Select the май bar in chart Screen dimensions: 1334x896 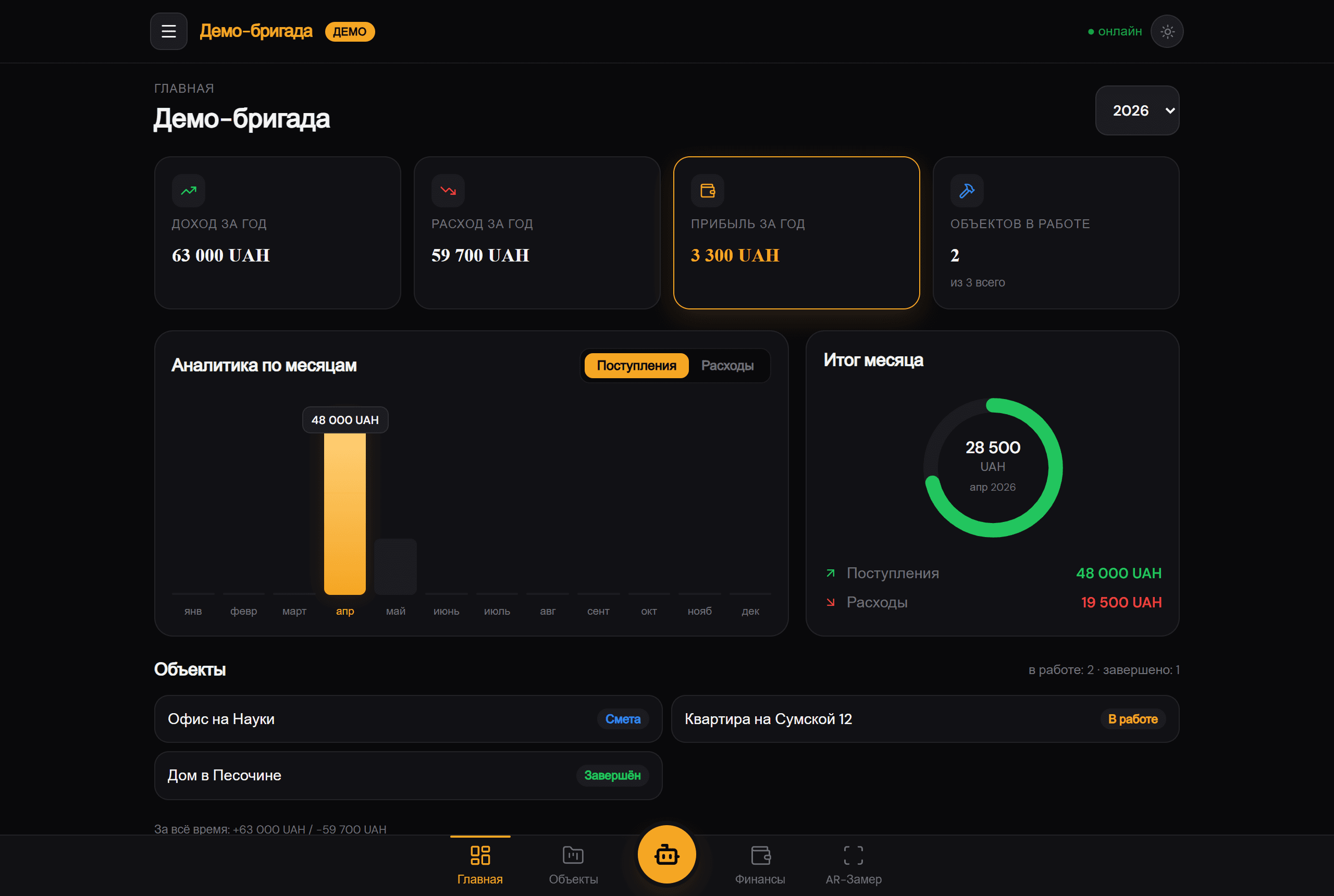coord(396,567)
